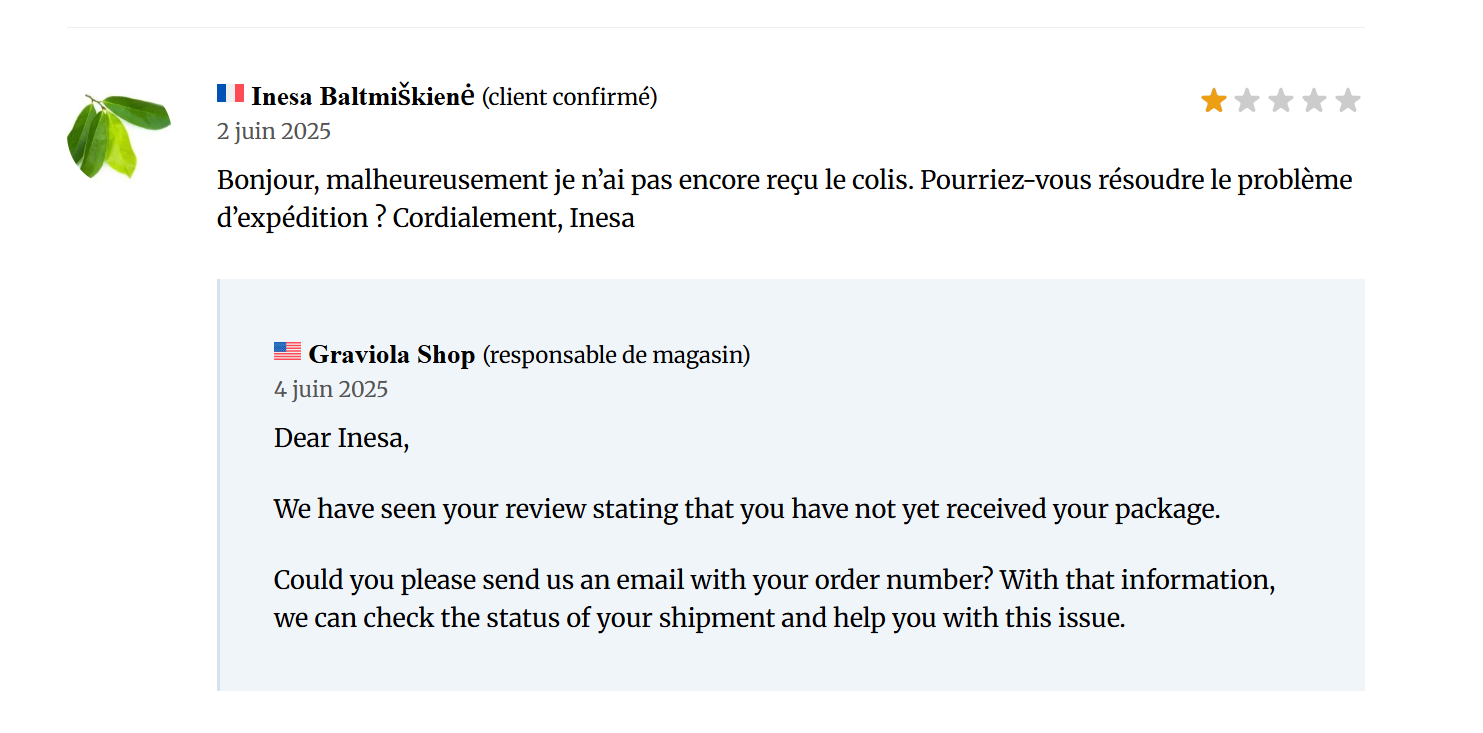Click the green leaf avatar image
Image resolution: width=1483 pixels, height=733 pixels.
click(x=118, y=136)
